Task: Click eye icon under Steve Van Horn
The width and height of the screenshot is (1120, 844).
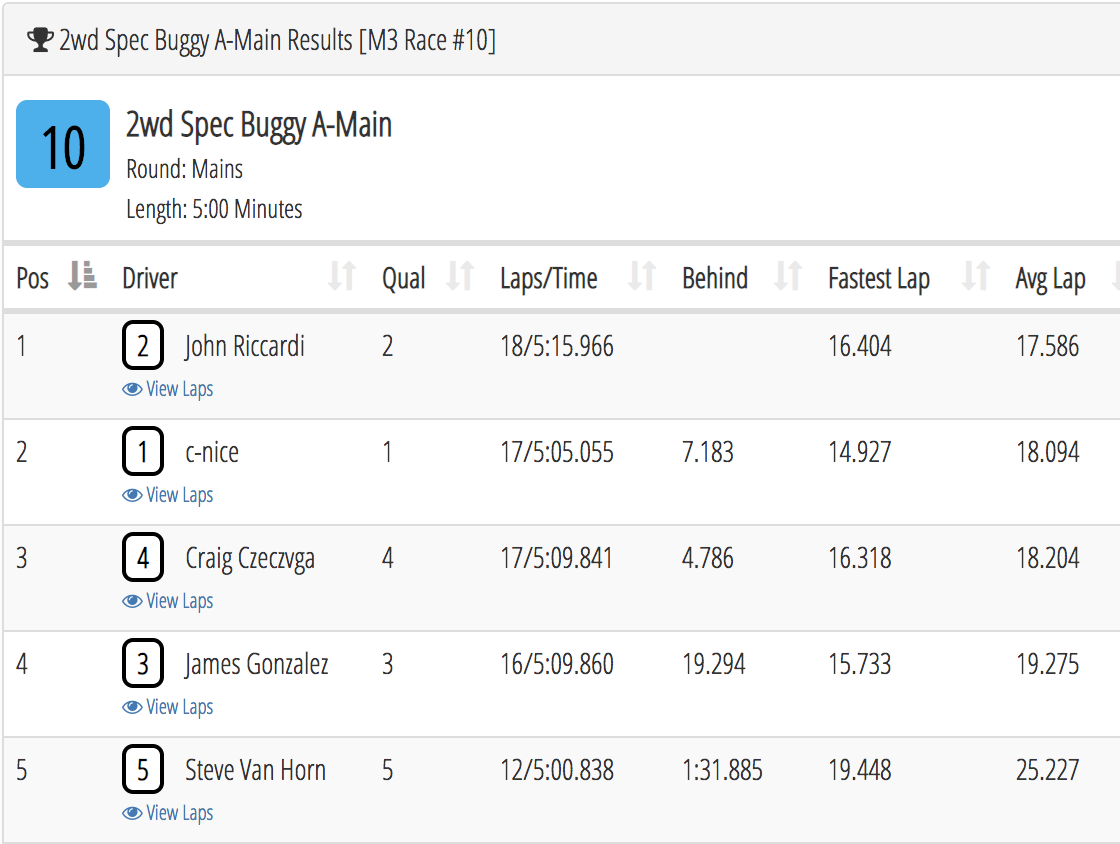Action: click(132, 813)
